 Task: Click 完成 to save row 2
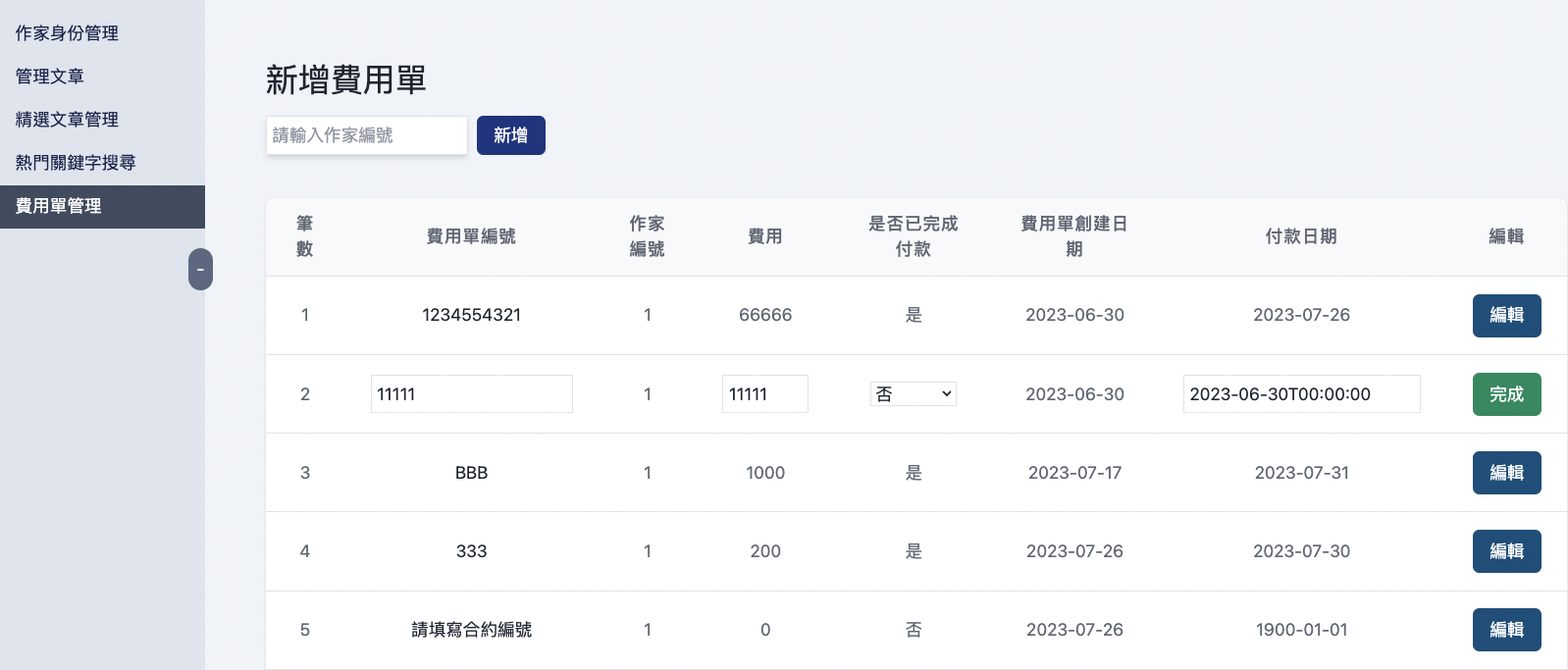[1506, 394]
